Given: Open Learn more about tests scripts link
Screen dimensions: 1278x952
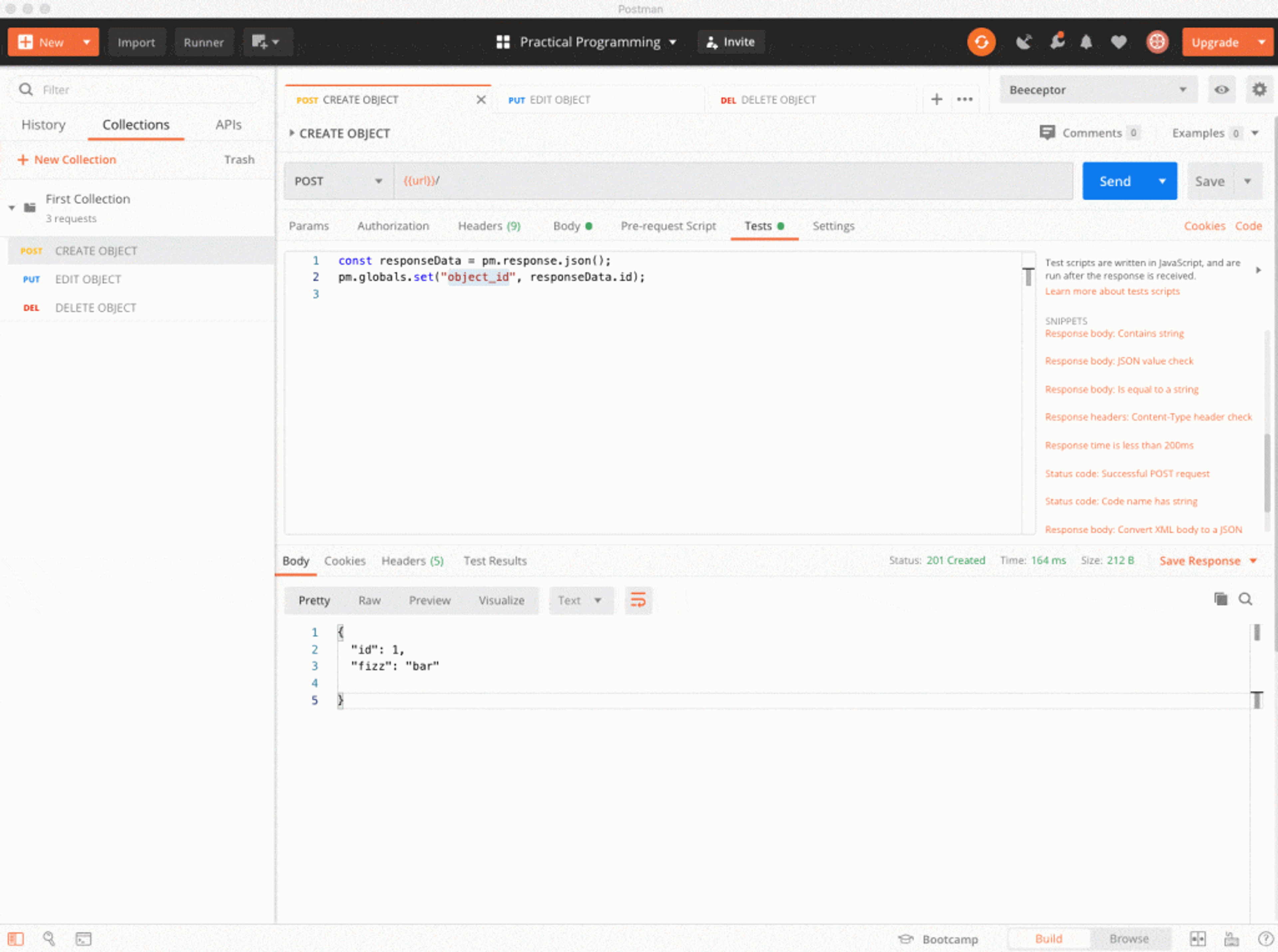Looking at the screenshot, I should (1112, 291).
